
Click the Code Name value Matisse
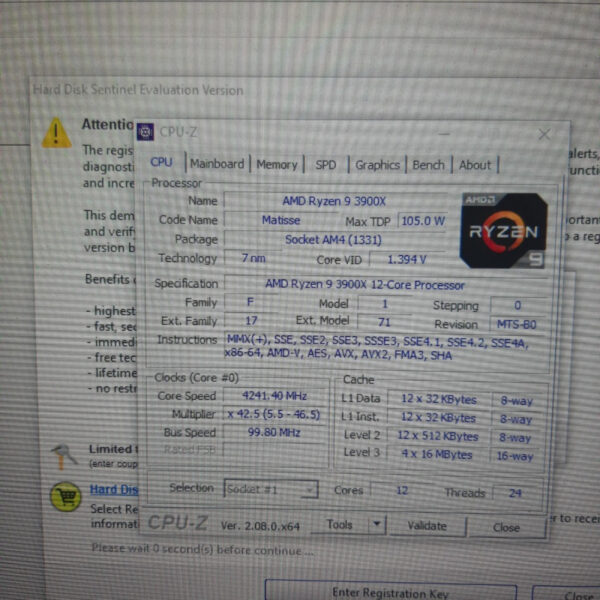(281, 220)
